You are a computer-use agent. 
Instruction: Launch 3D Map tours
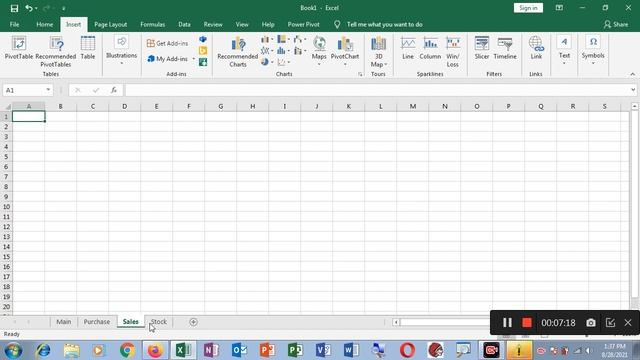pyautogui.click(x=378, y=51)
